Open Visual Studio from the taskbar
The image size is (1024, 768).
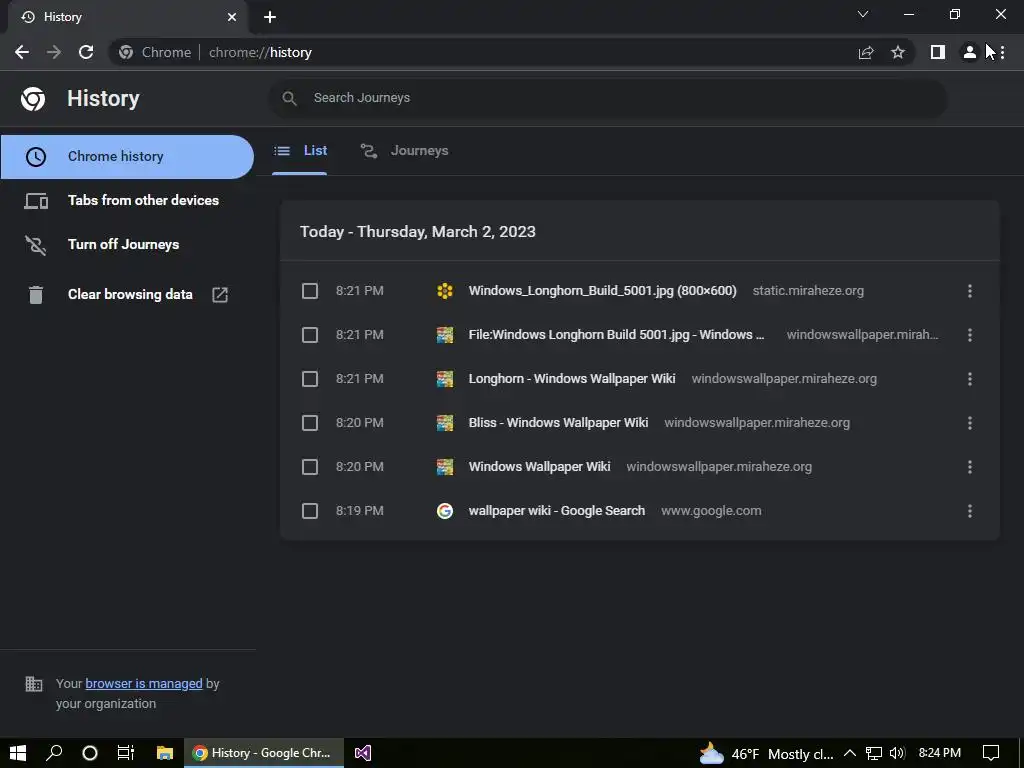363,753
